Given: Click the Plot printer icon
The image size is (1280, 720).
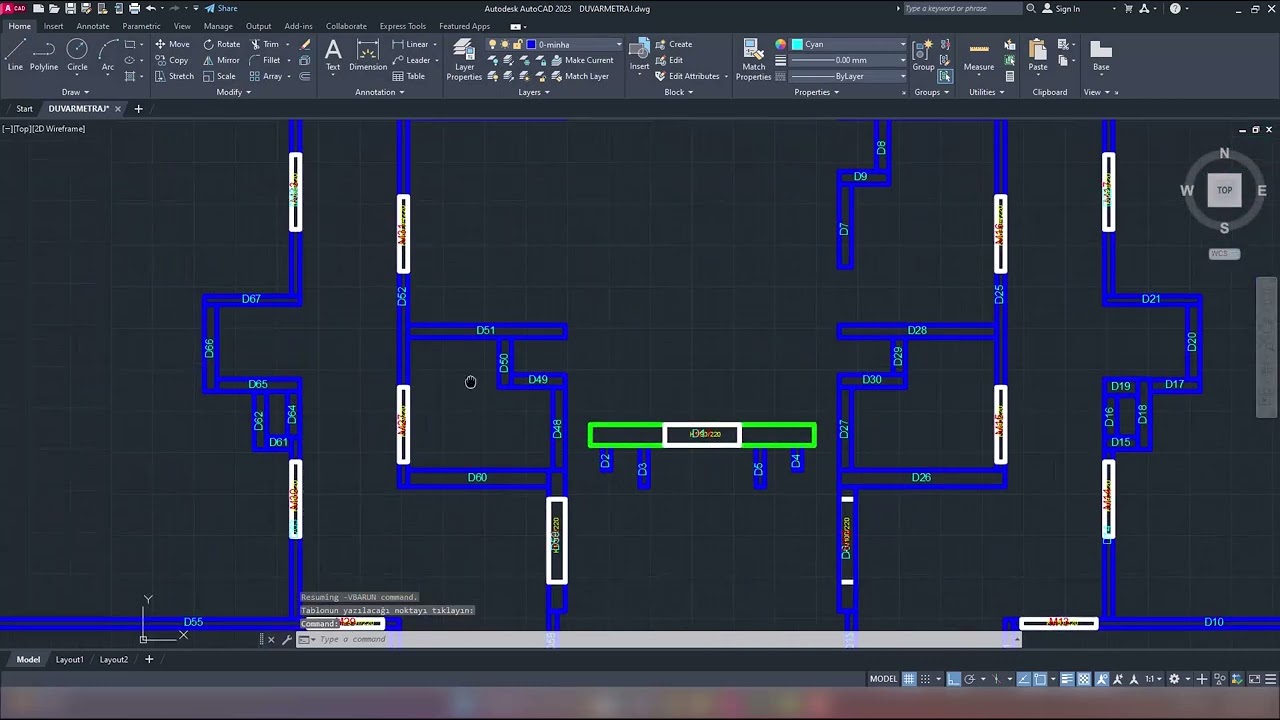Looking at the screenshot, I should pos(134,8).
